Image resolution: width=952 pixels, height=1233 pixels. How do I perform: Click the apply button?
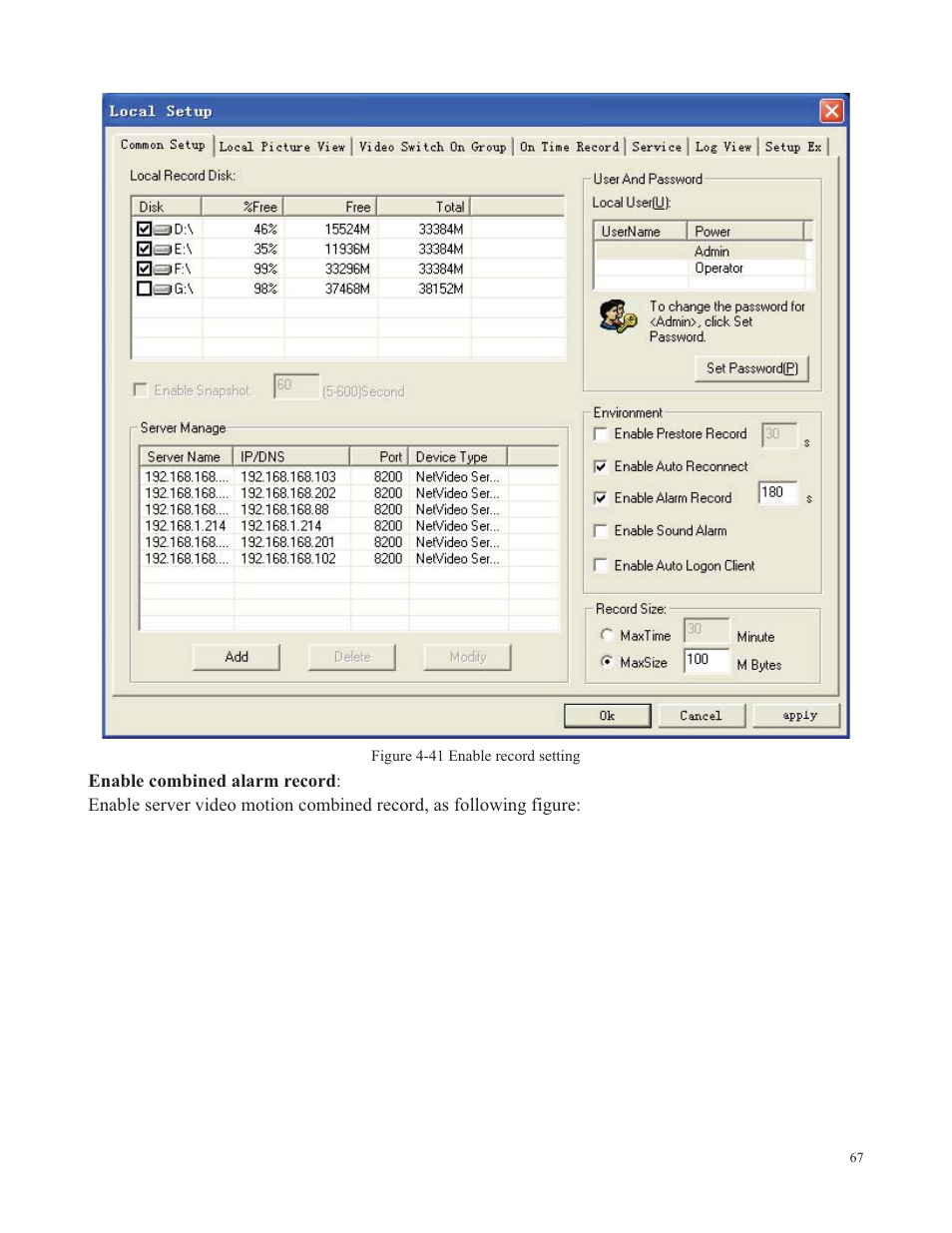(x=798, y=716)
